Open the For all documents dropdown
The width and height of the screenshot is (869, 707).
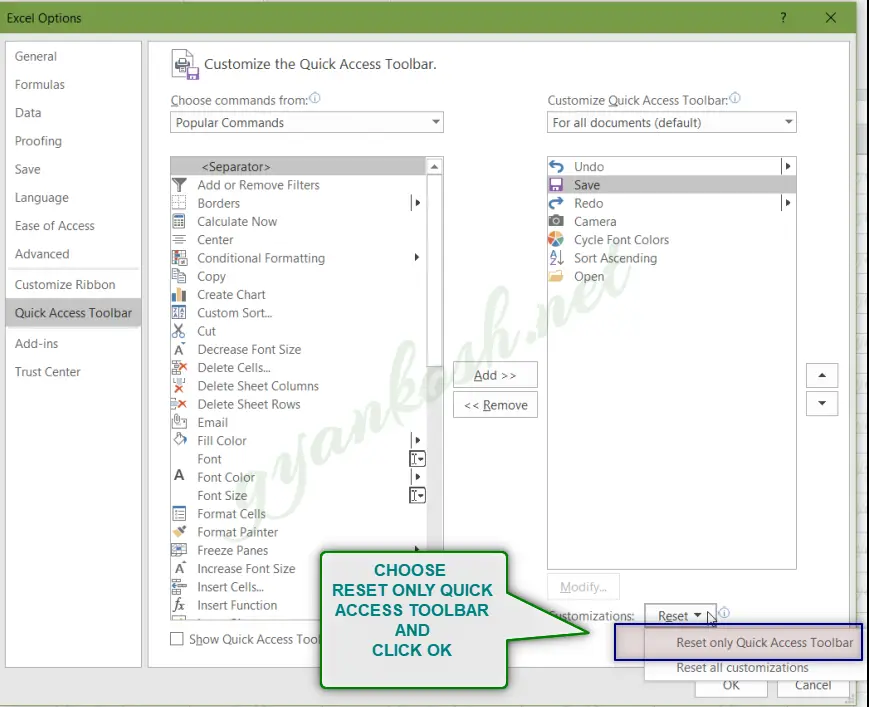pos(672,122)
